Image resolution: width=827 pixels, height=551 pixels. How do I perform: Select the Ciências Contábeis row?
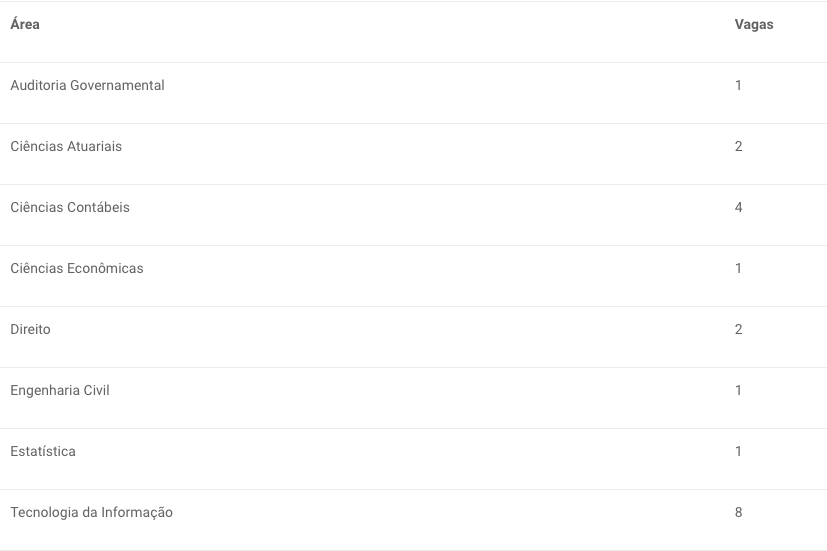(414, 215)
